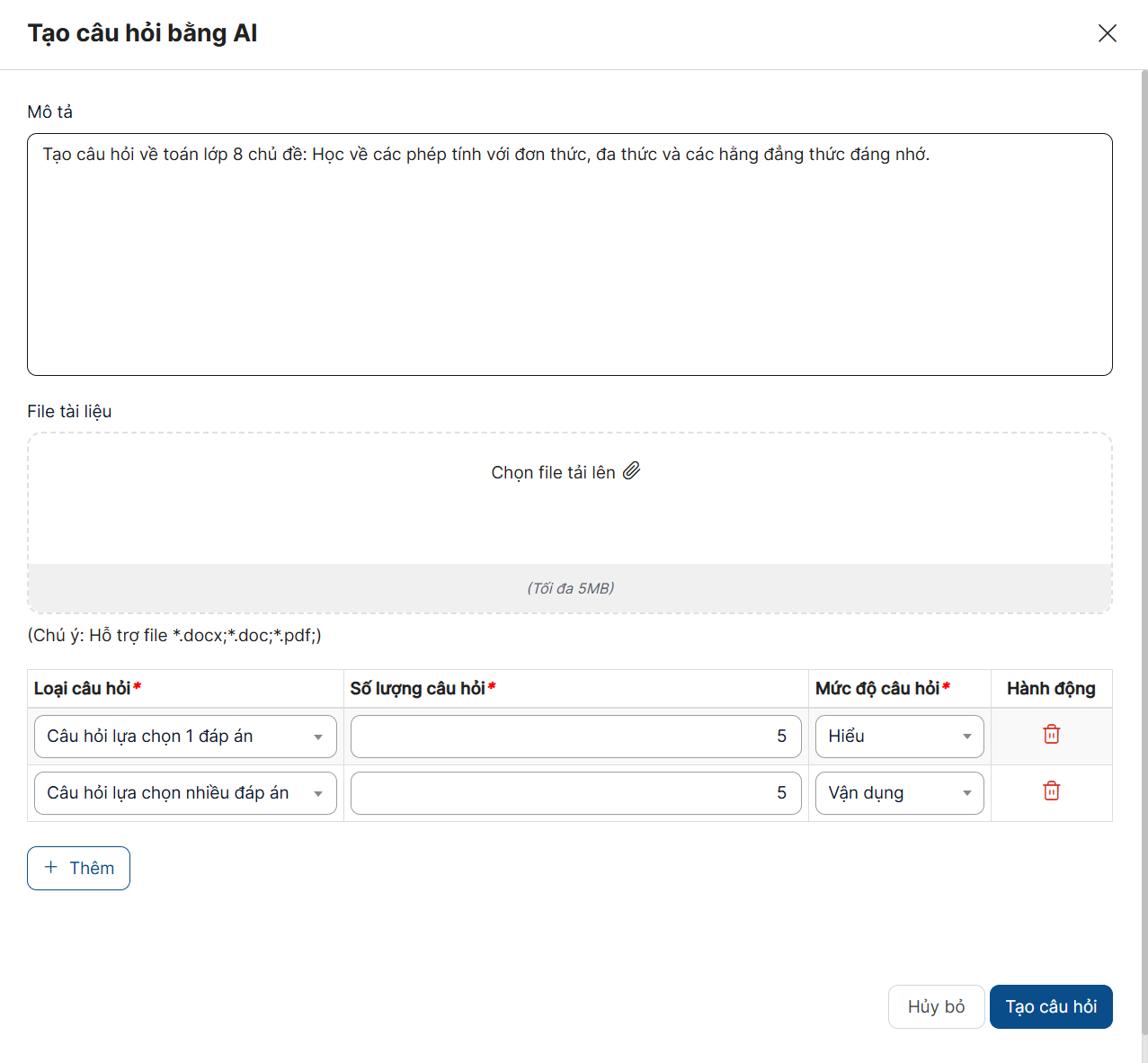1148x1063 pixels.
Task: Click the 'Số lượng câu hỏi' column header
Action: pos(418,689)
